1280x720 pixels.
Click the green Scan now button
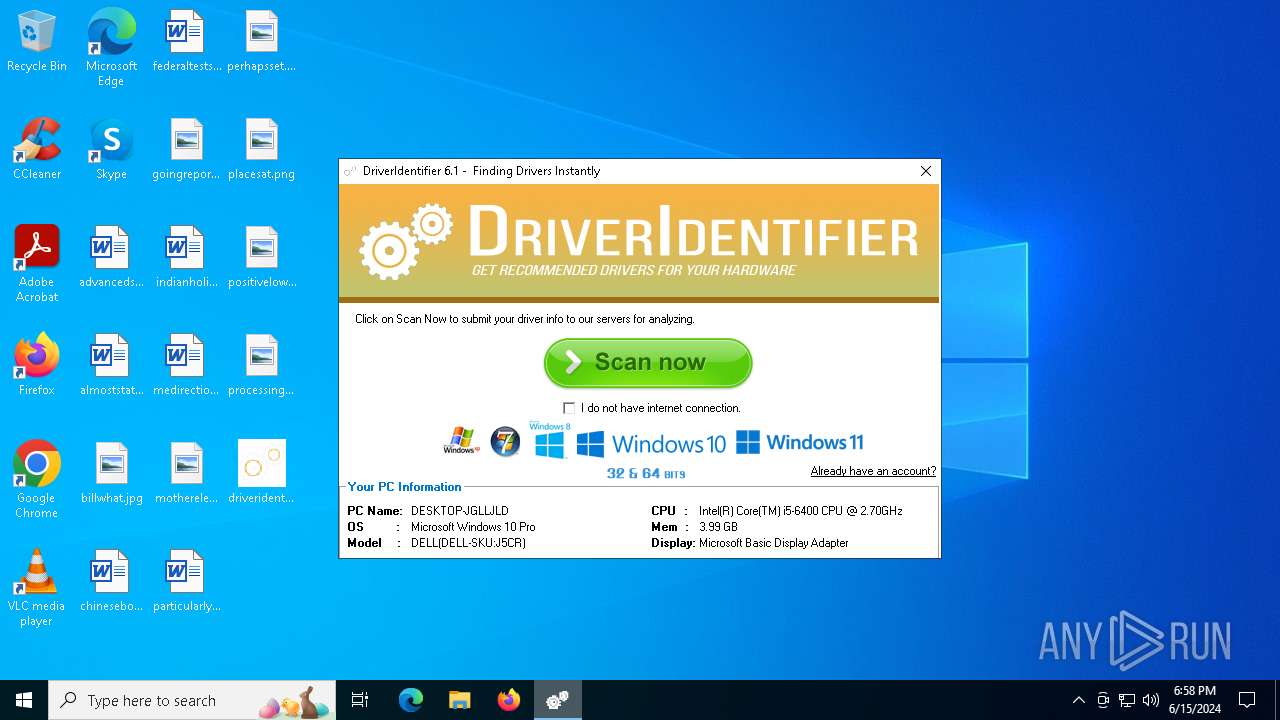[648, 362]
